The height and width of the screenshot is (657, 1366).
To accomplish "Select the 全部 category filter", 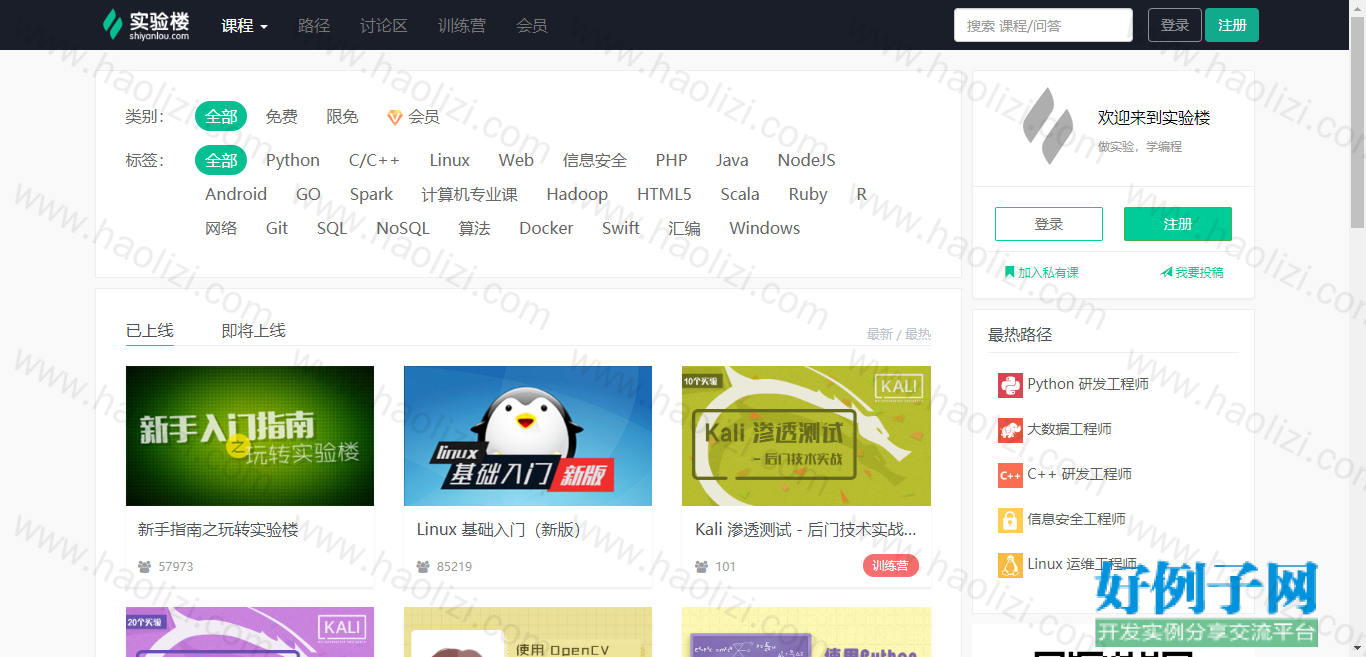I will [x=221, y=117].
